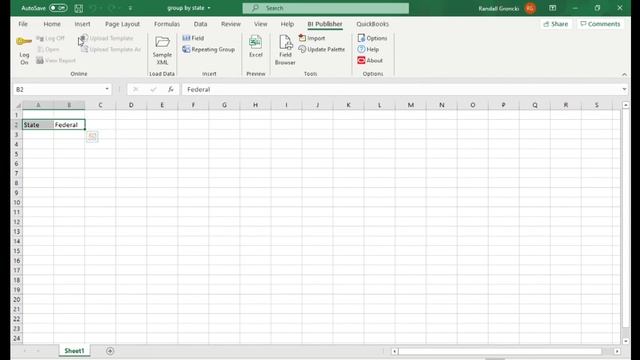Select column M header
This screenshot has width=640, height=360.
point(411,105)
